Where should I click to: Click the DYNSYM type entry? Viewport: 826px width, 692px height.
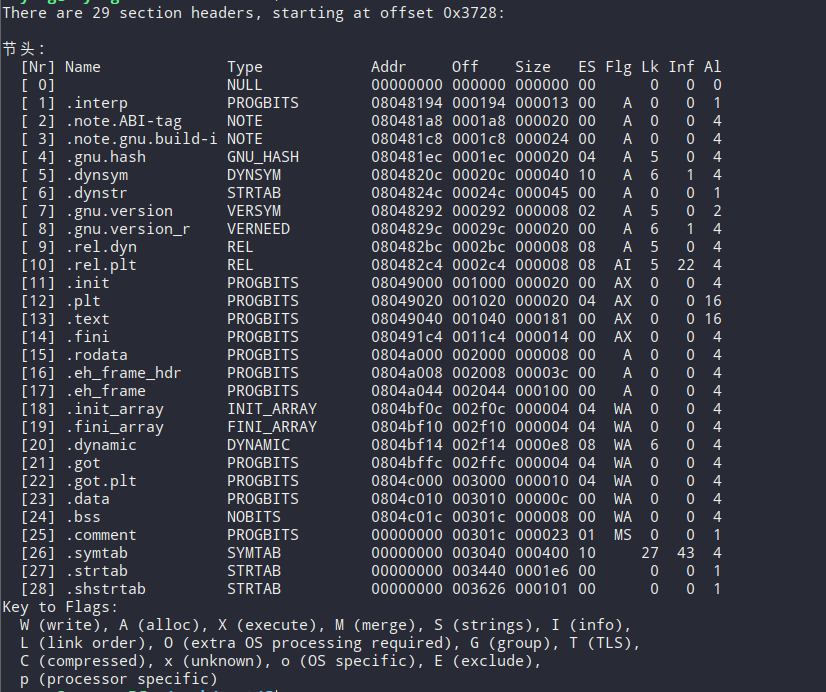tap(254, 175)
